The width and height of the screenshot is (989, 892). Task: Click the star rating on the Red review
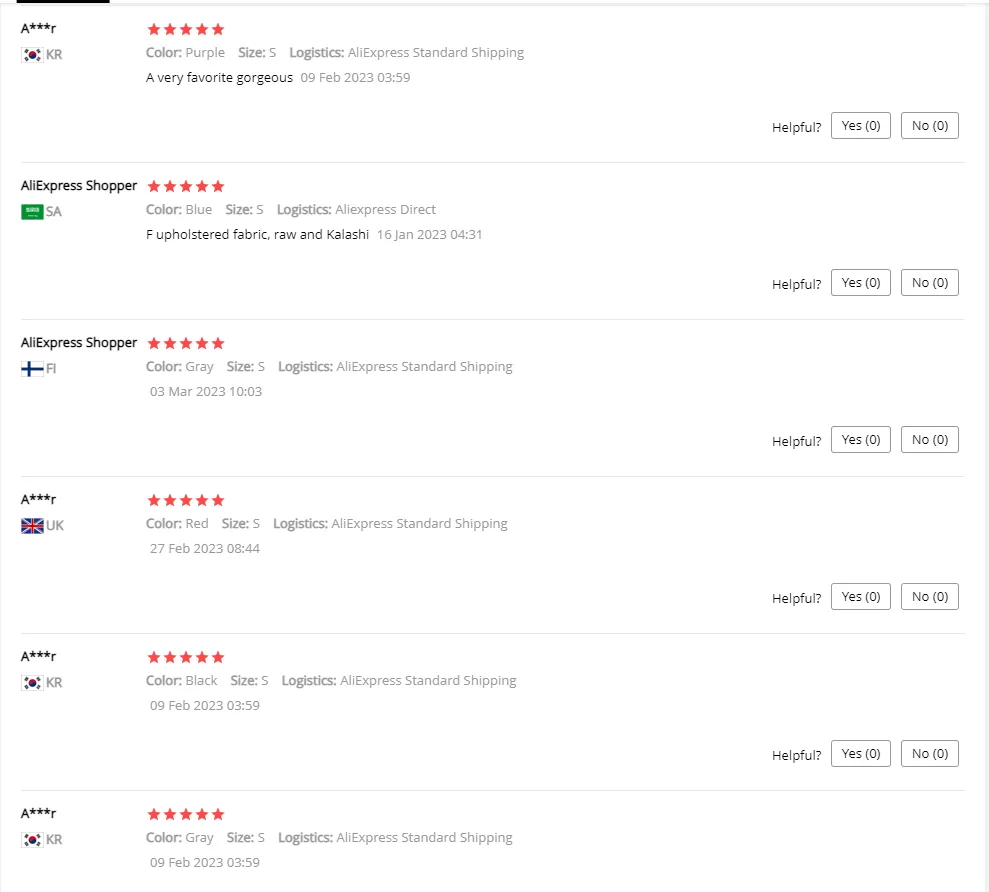pyautogui.click(x=186, y=500)
